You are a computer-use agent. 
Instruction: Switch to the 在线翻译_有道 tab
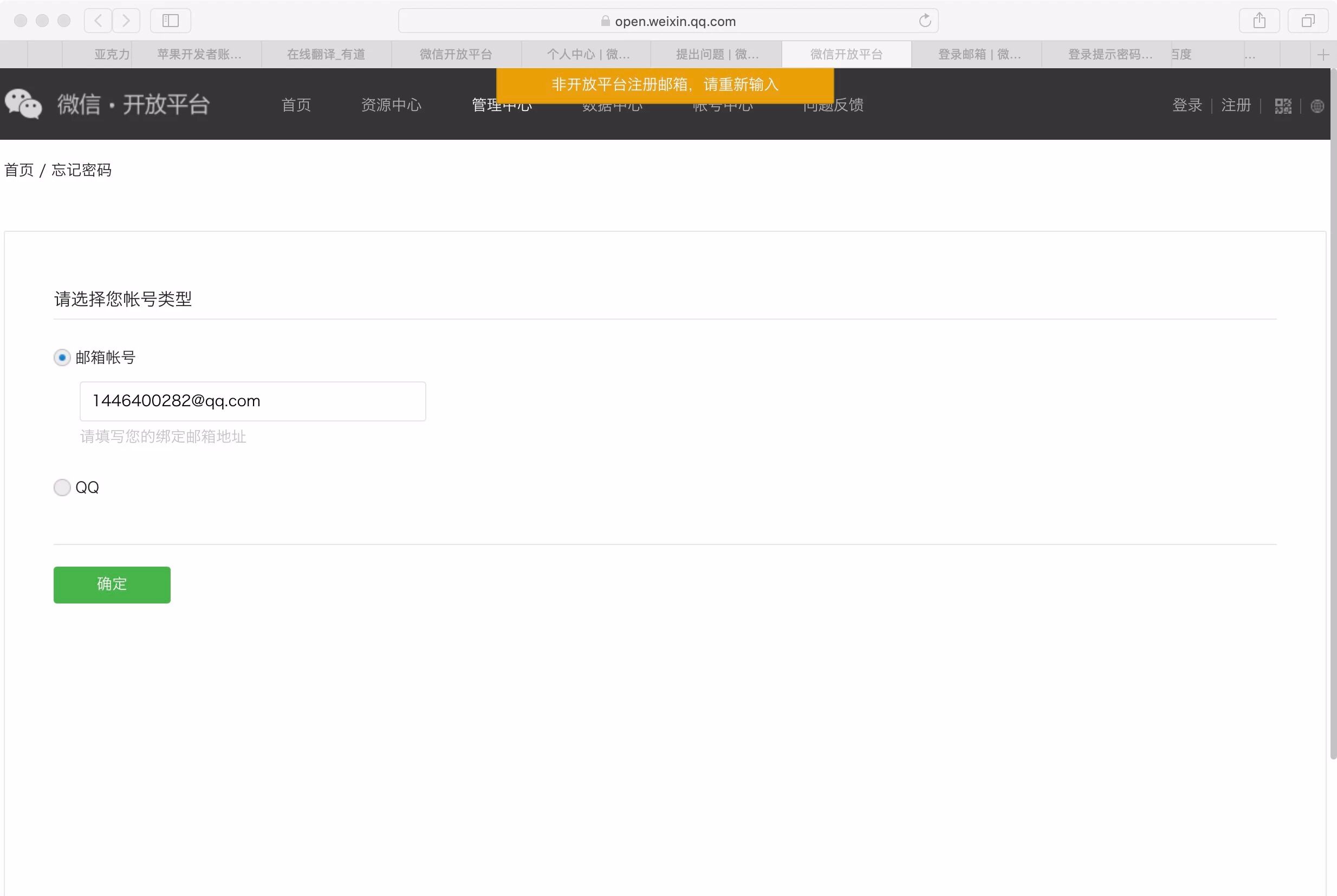pos(326,54)
